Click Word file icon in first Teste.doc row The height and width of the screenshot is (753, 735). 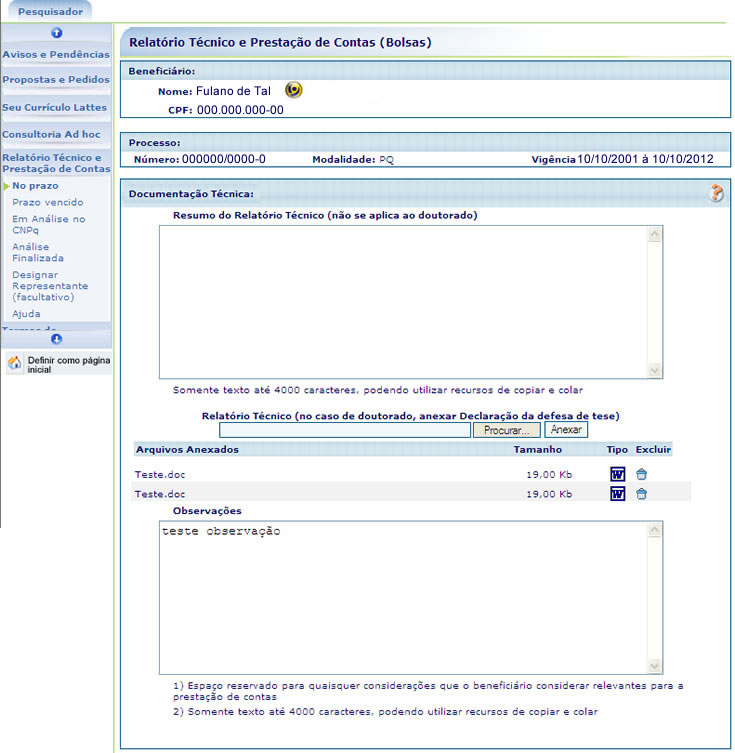point(617,474)
